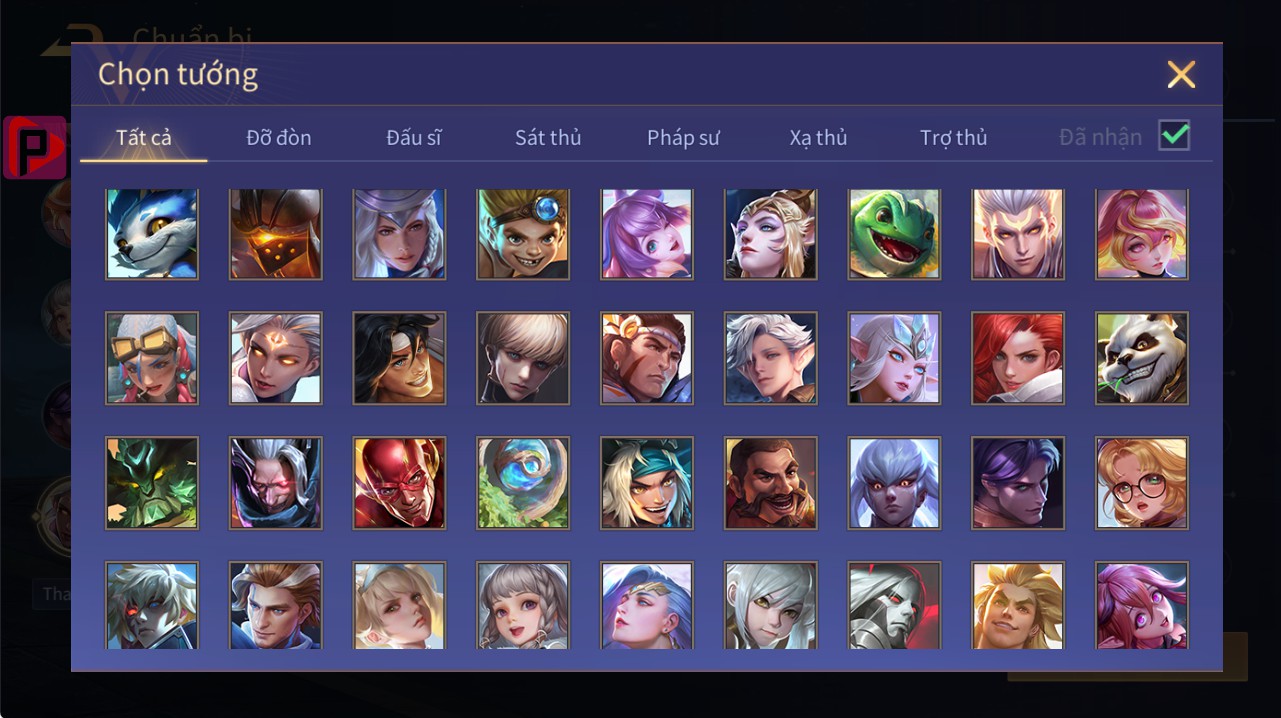Choose the girl with round glasses hero
Viewport: 1281px width, 718px height.
coord(1142,483)
